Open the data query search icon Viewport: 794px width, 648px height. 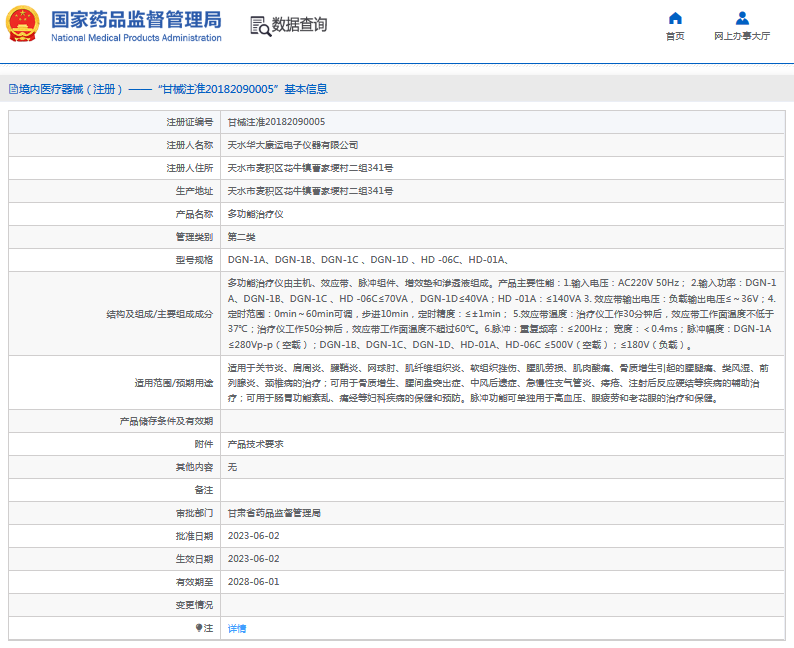click(260, 26)
